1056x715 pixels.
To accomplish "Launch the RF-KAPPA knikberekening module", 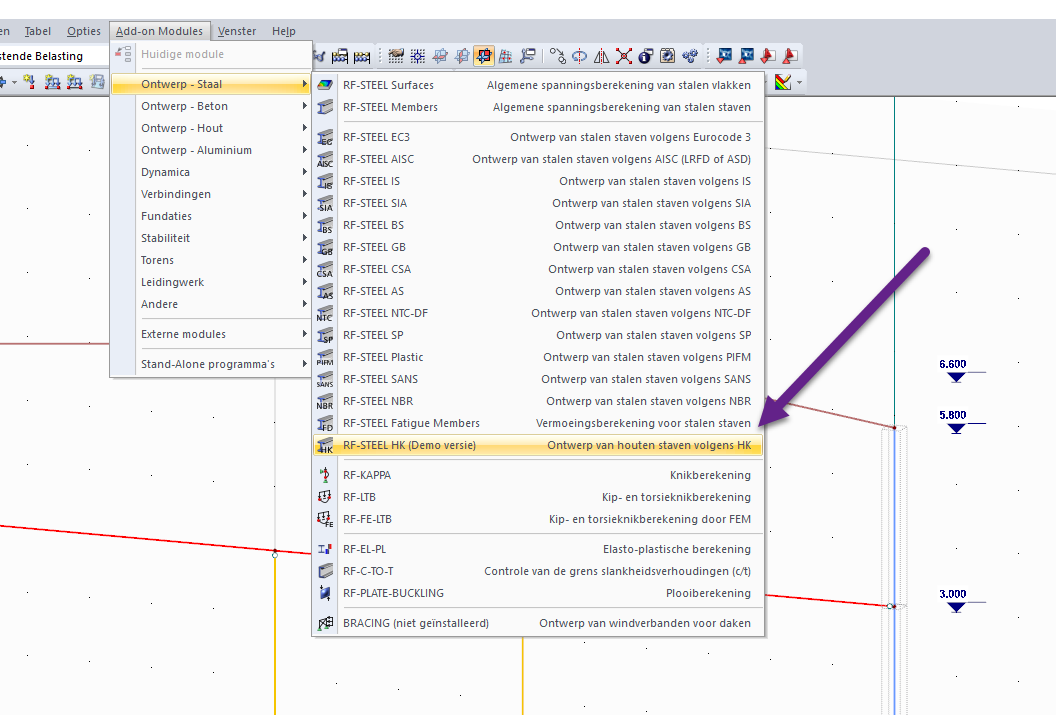I will [x=538, y=475].
